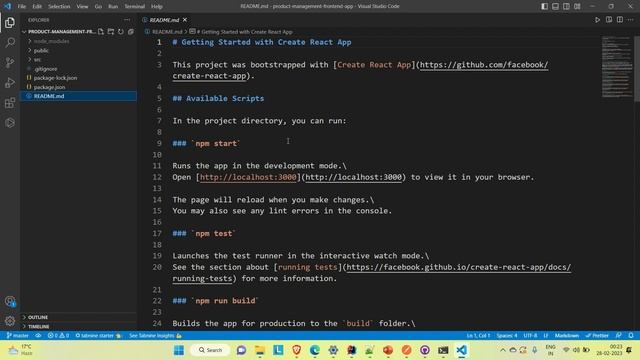This screenshot has height=360, width=640.
Task: Toggle the primary side bar layout icon
Action: pos(544,6)
